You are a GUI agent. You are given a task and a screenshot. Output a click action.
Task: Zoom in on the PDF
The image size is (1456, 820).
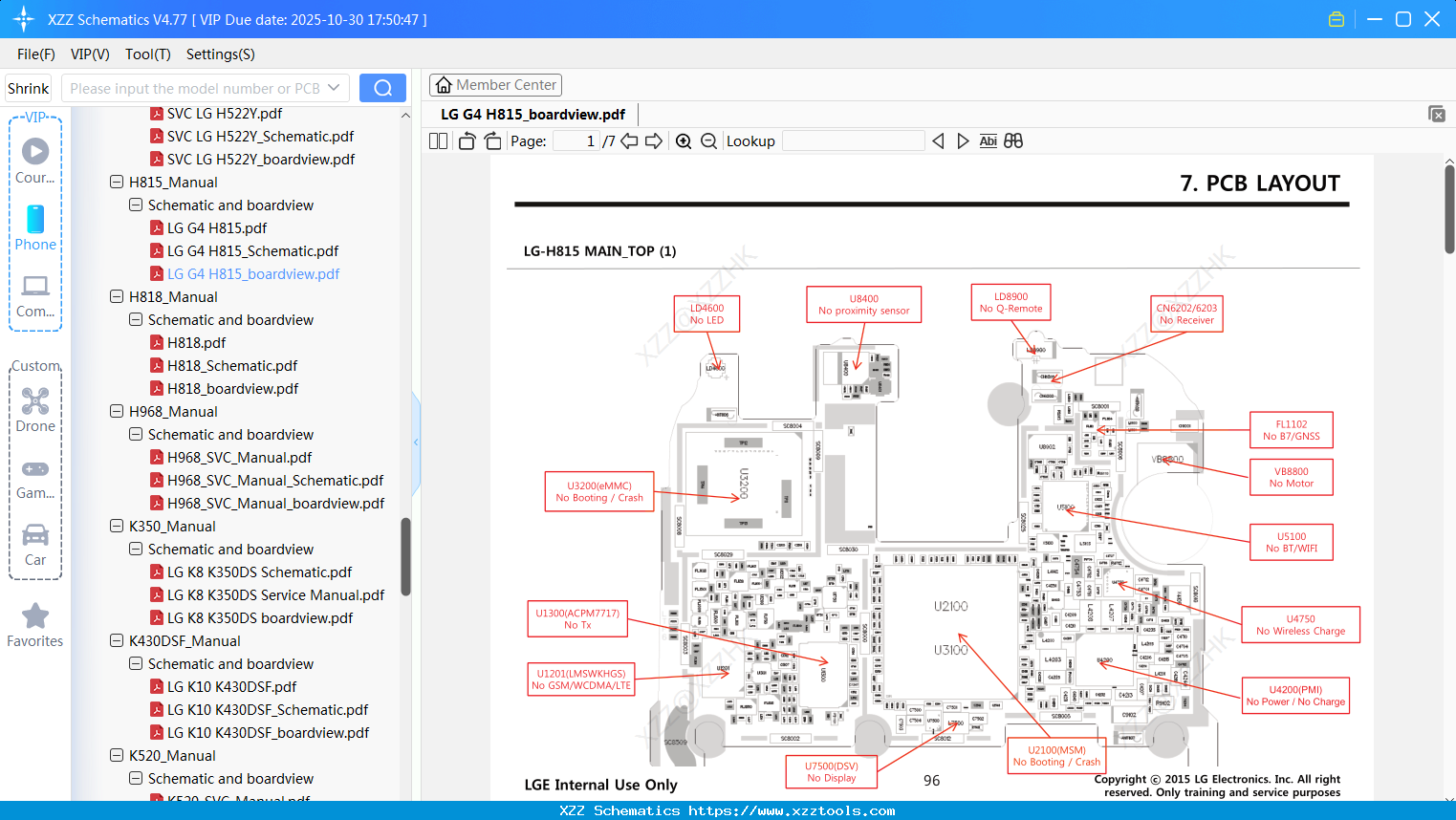(684, 141)
